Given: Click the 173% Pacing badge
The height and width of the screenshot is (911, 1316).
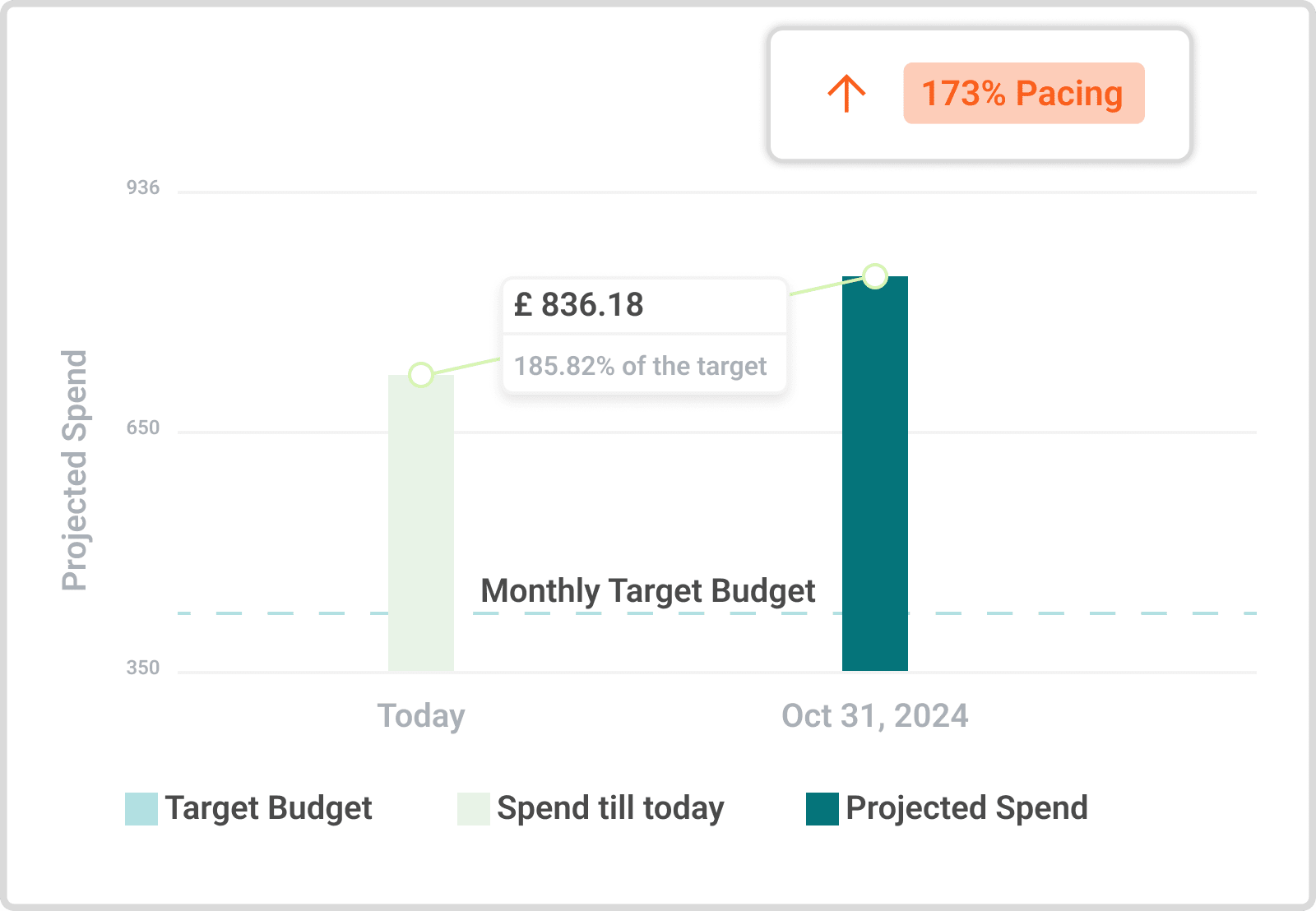Looking at the screenshot, I should (1023, 93).
